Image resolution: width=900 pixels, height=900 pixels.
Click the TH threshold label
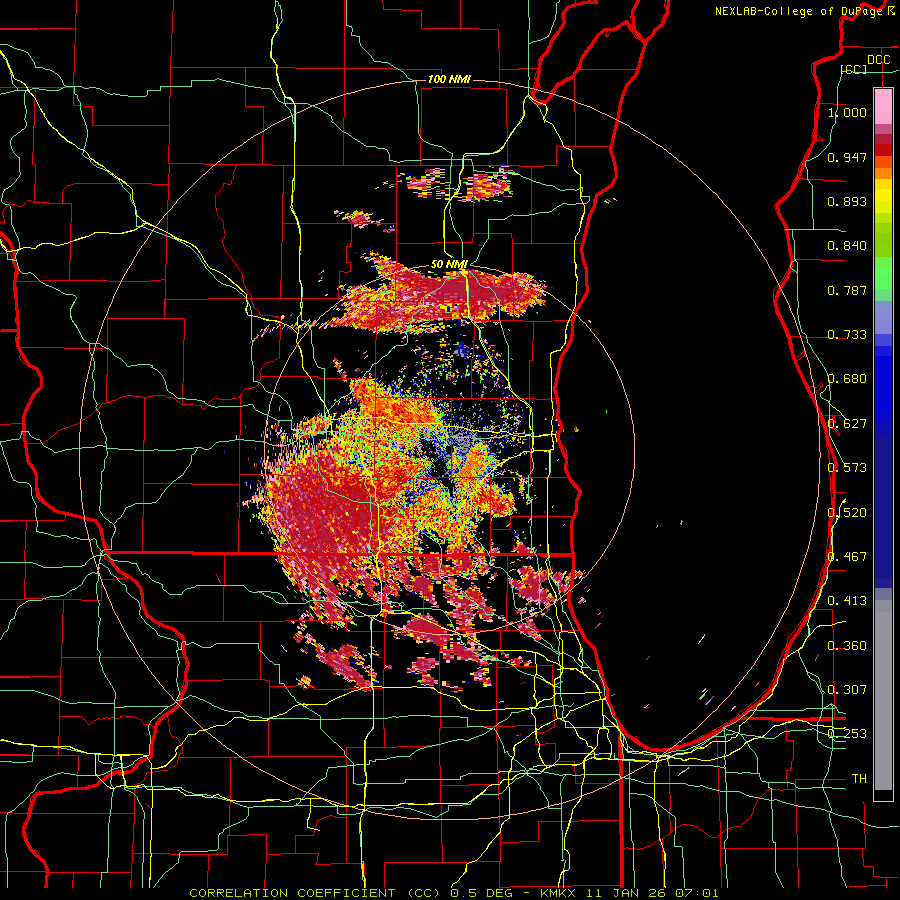859,778
